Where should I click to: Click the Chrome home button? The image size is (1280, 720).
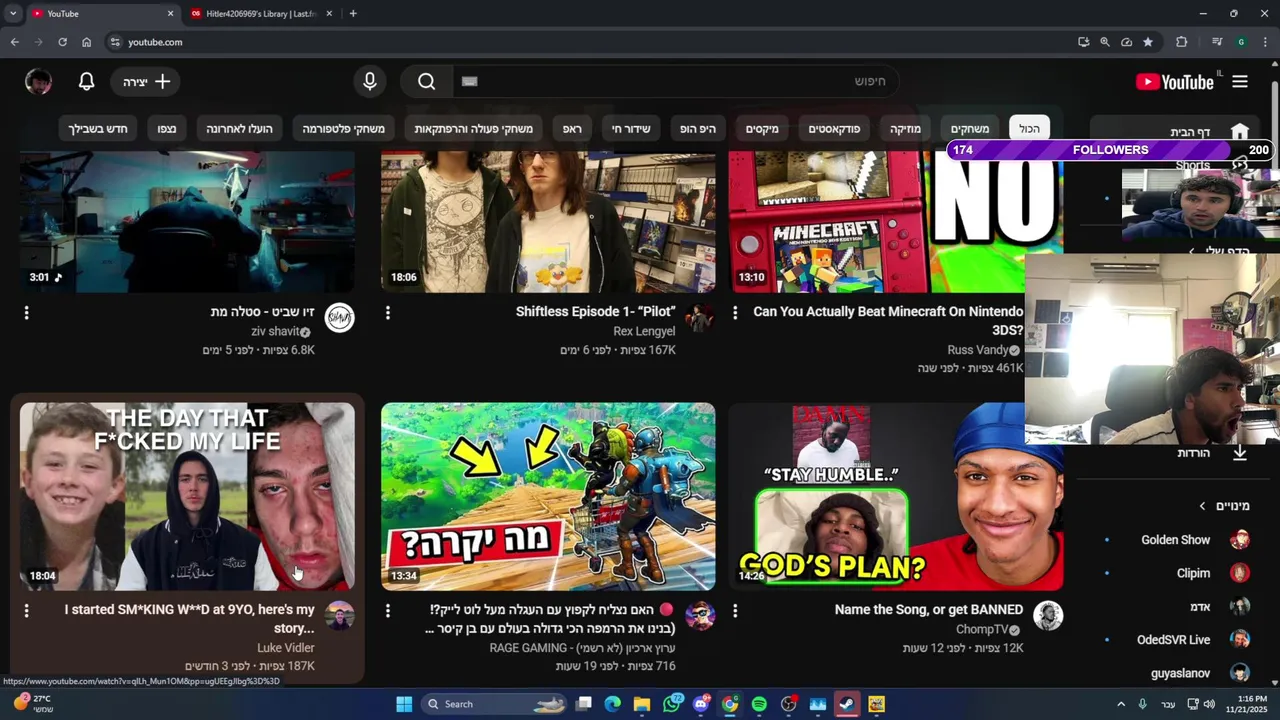[x=86, y=42]
